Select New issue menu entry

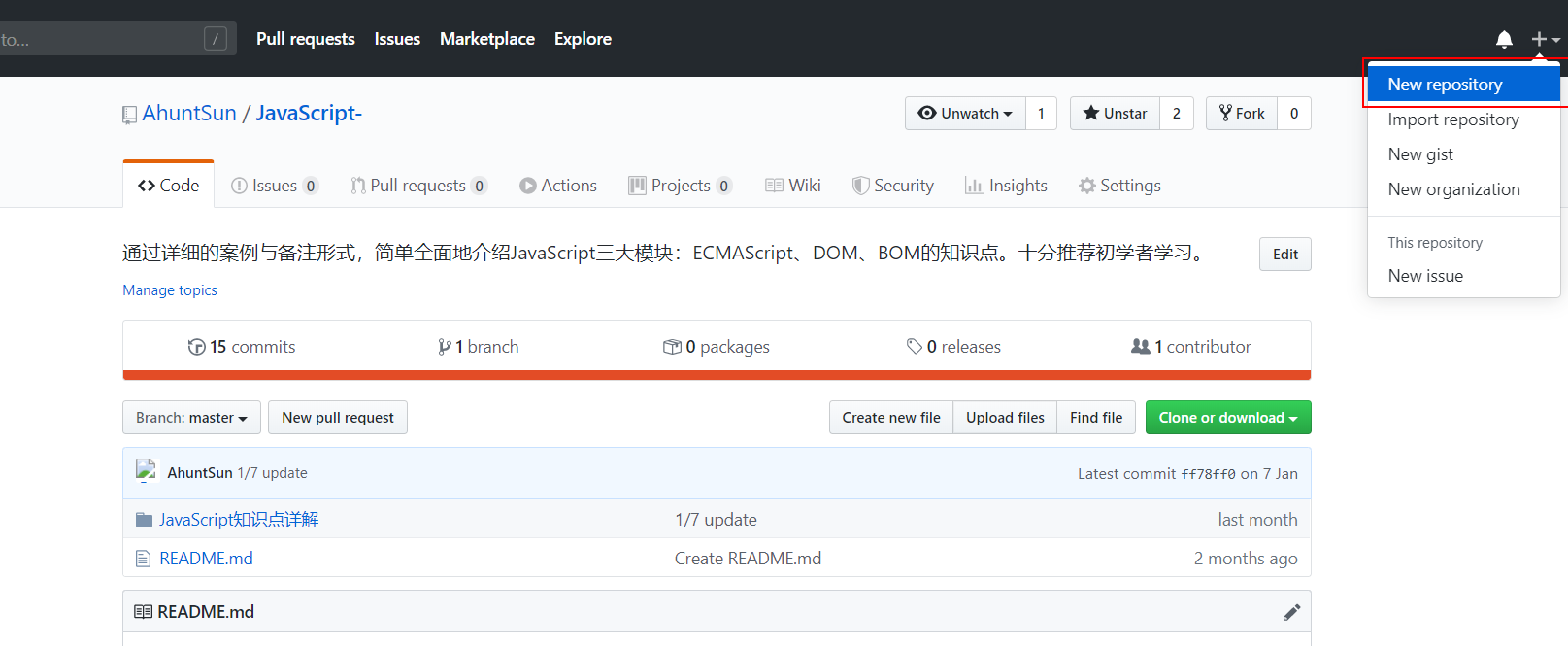pos(1463,276)
